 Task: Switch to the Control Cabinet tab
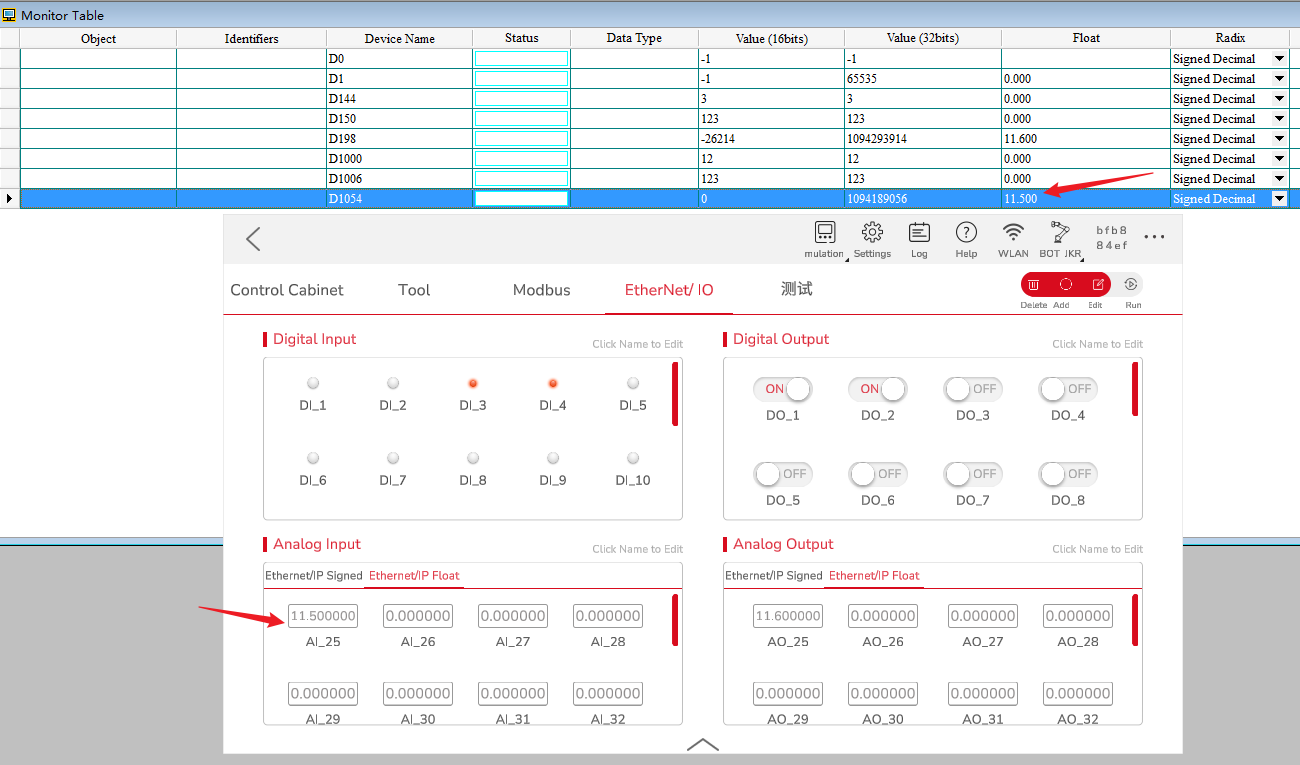[x=287, y=290]
